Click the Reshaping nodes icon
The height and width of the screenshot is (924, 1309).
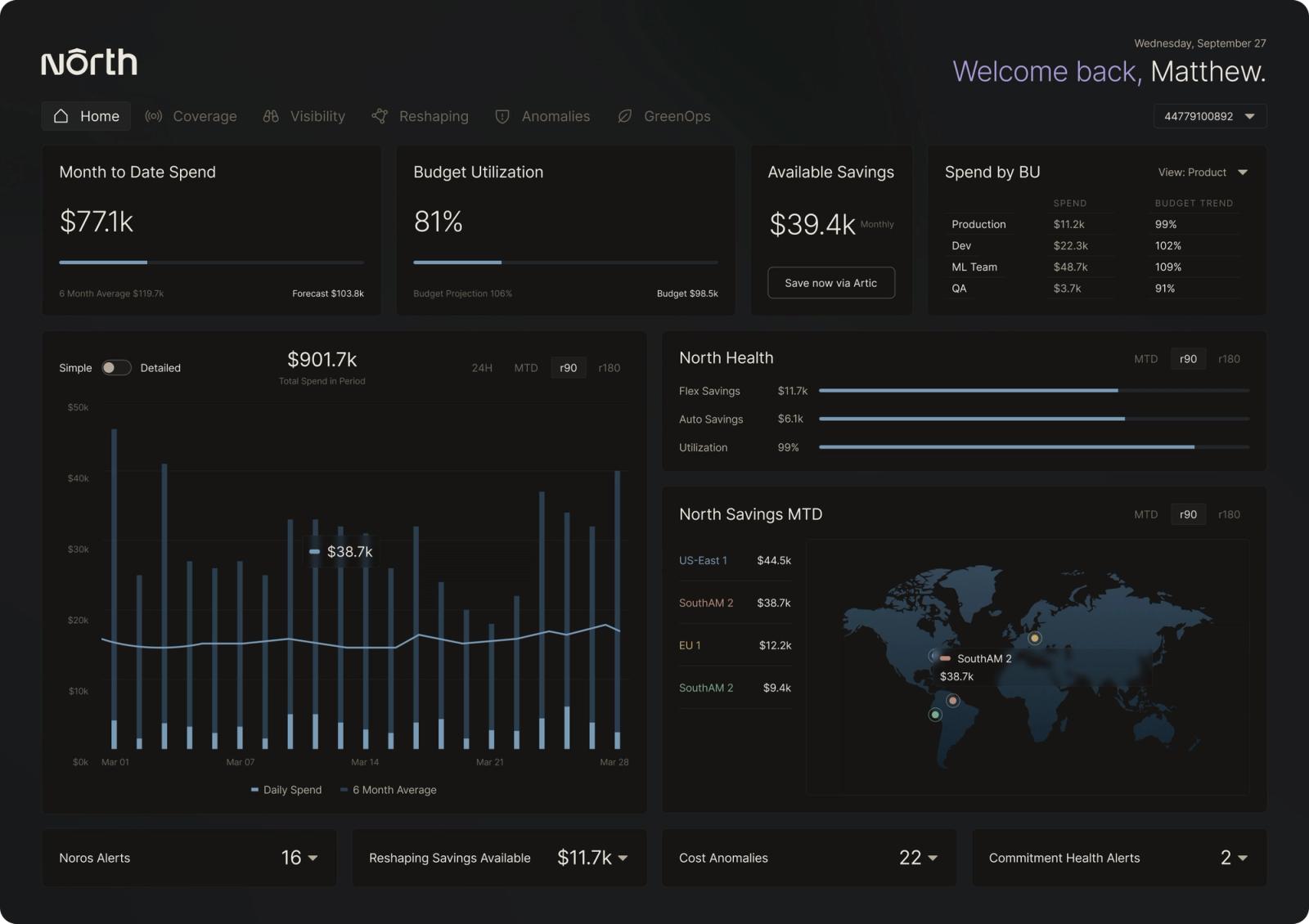(380, 116)
